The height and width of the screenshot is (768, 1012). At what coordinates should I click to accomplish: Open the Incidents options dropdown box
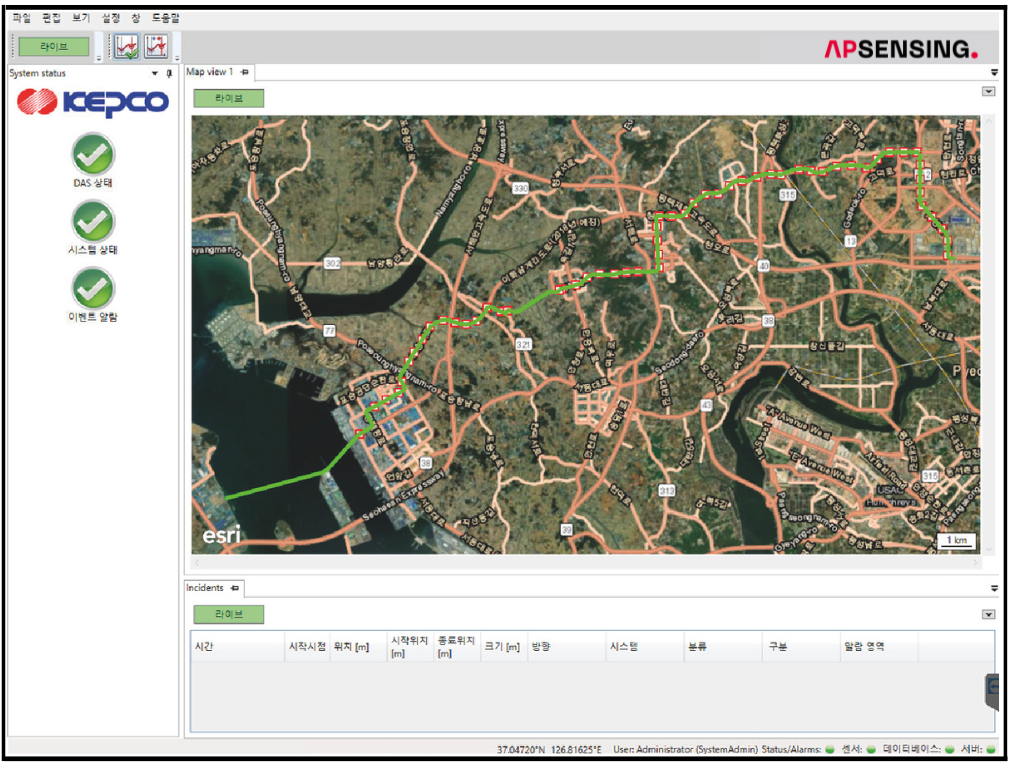coord(988,614)
